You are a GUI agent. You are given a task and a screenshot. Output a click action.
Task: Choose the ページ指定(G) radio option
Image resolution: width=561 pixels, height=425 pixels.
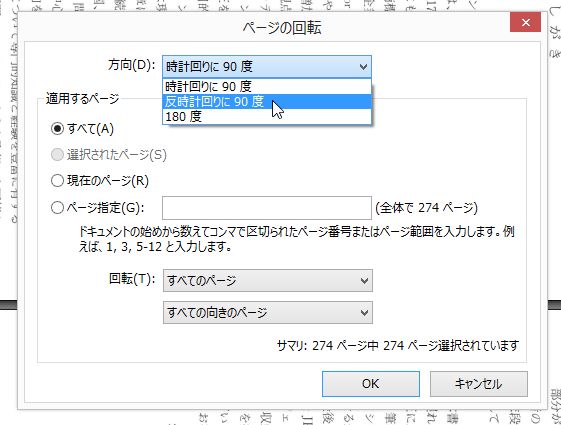pos(57,207)
